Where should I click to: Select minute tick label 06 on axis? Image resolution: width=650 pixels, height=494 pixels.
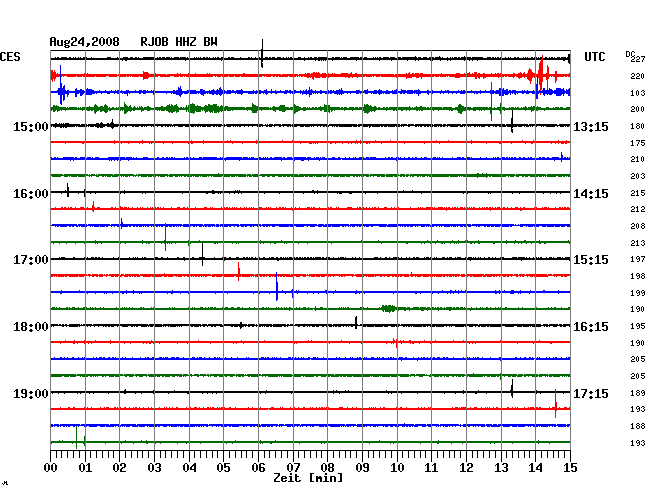(258, 467)
